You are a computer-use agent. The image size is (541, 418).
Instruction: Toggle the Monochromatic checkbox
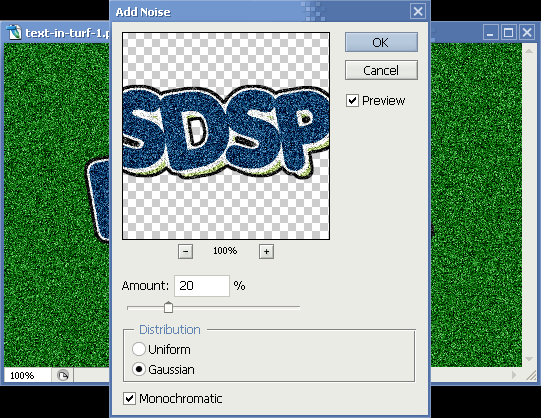(x=129, y=399)
